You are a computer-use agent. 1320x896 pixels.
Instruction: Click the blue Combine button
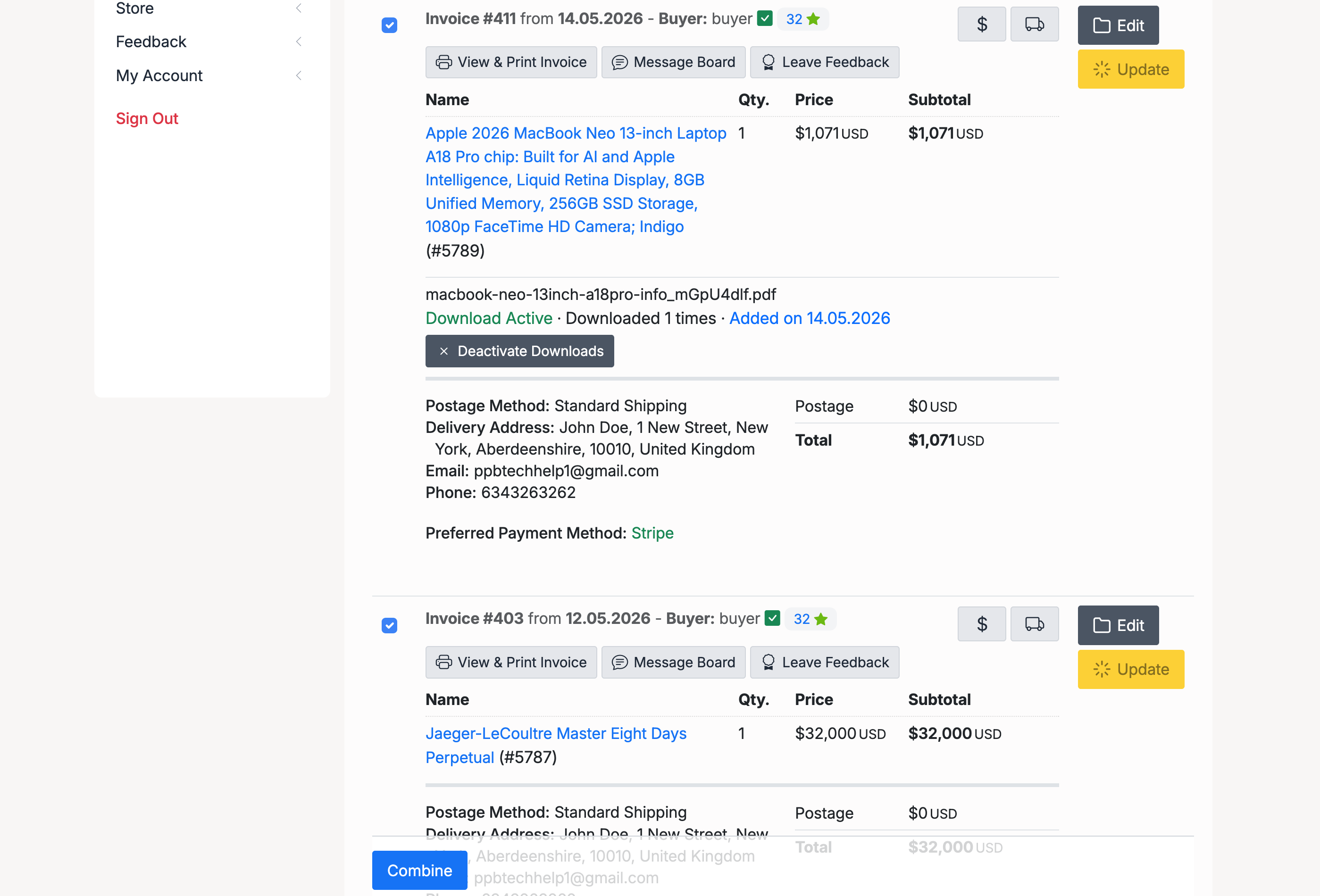419,870
